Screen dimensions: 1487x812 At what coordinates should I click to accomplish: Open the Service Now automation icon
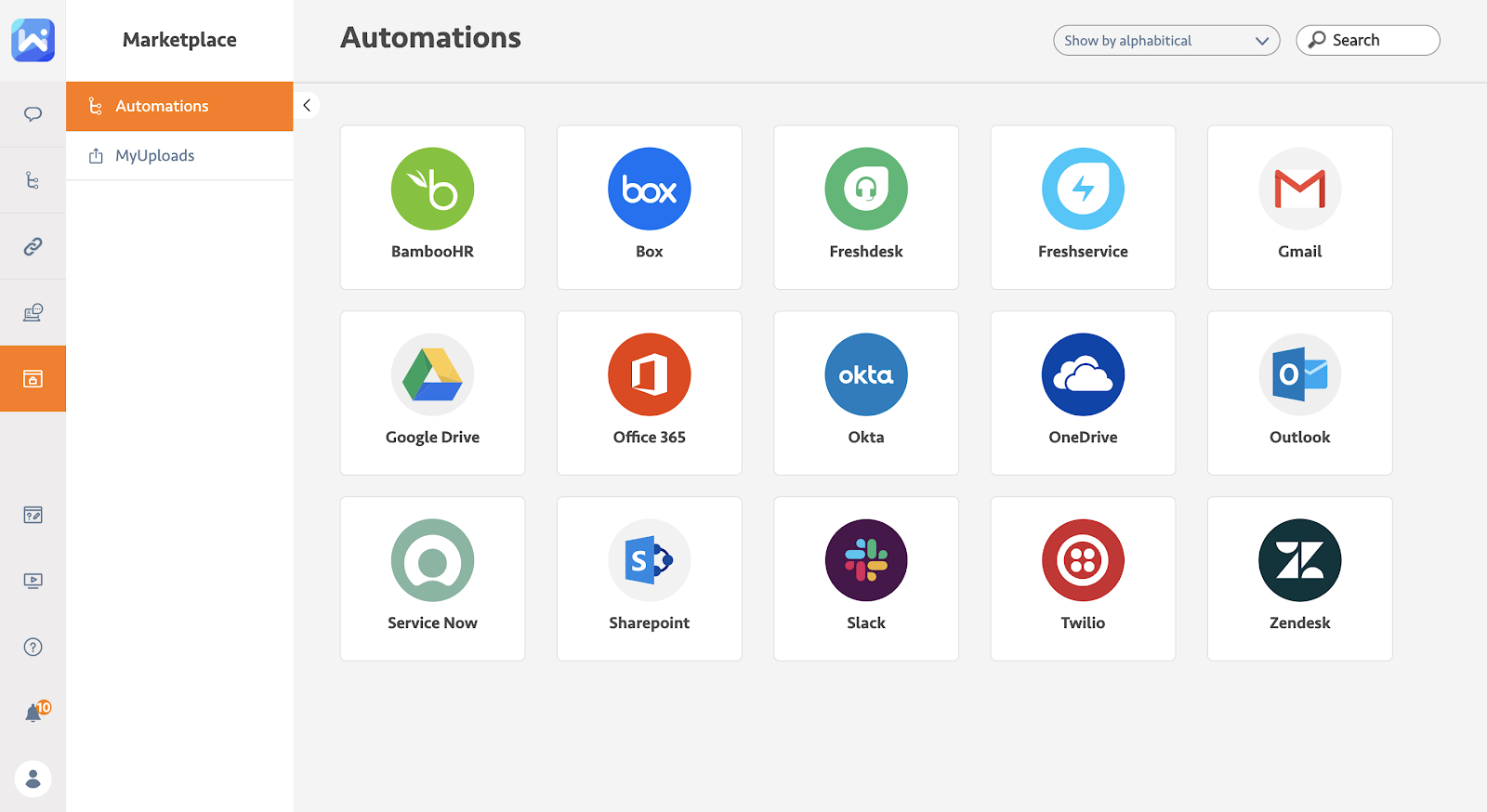click(x=432, y=560)
